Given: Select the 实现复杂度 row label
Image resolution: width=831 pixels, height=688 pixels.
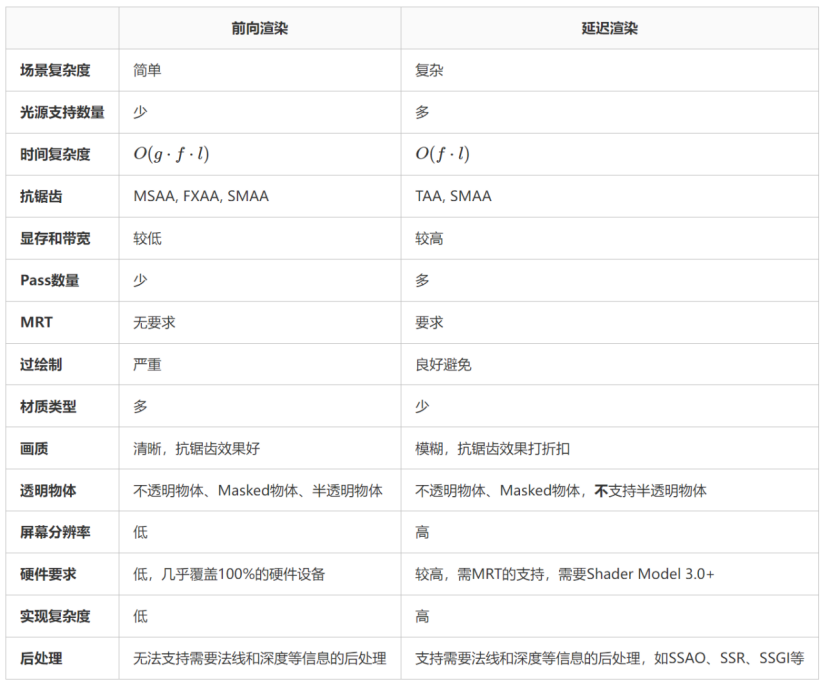Looking at the screenshot, I should point(55,616).
